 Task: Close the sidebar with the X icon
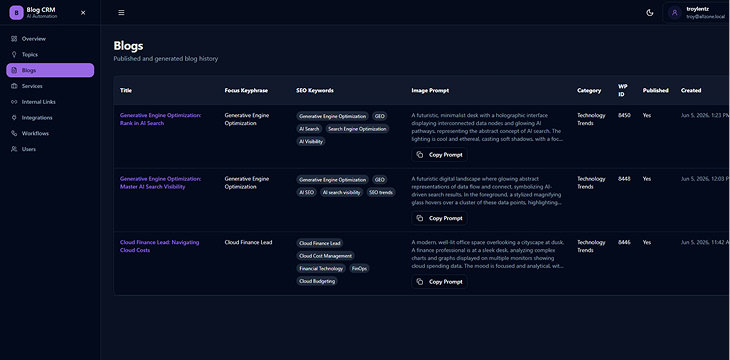83,13
